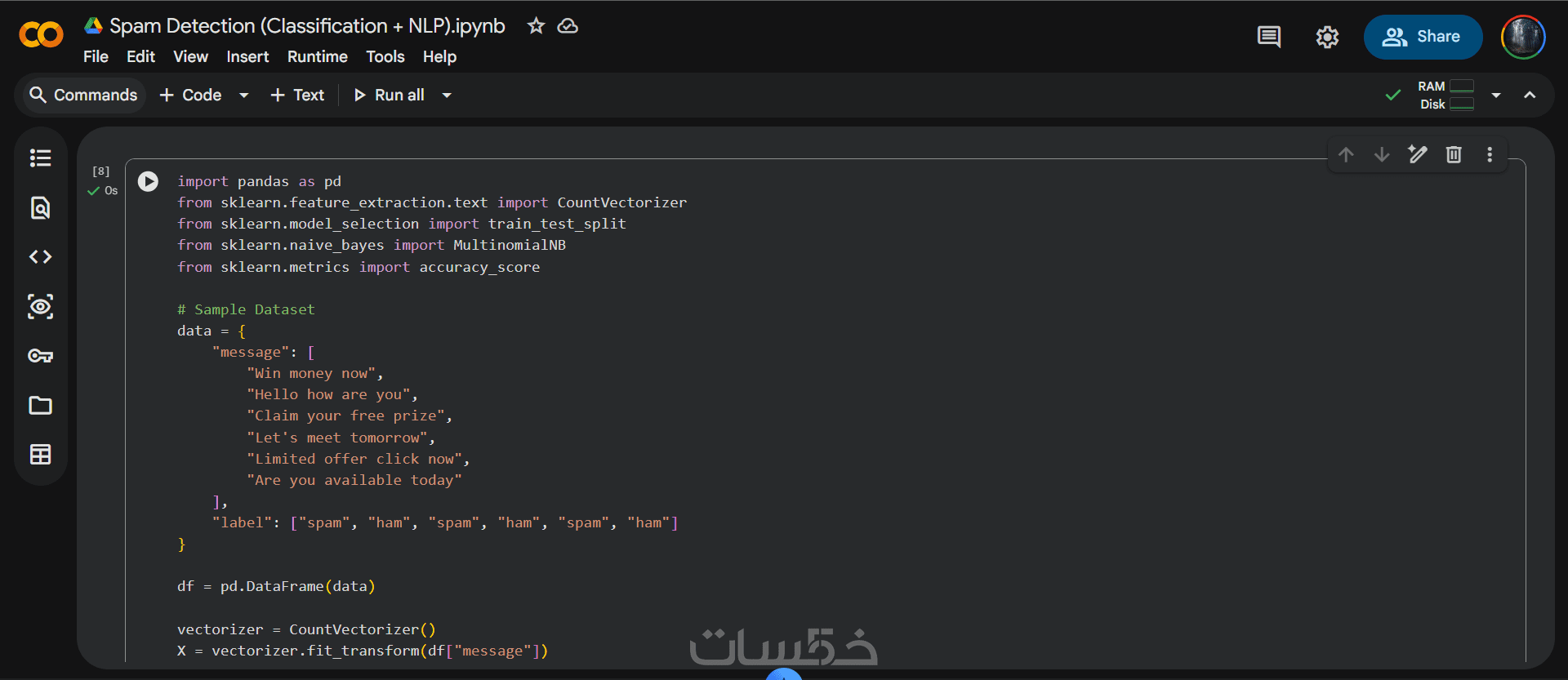Expand the Run all dropdown arrow

click(447, 96)
